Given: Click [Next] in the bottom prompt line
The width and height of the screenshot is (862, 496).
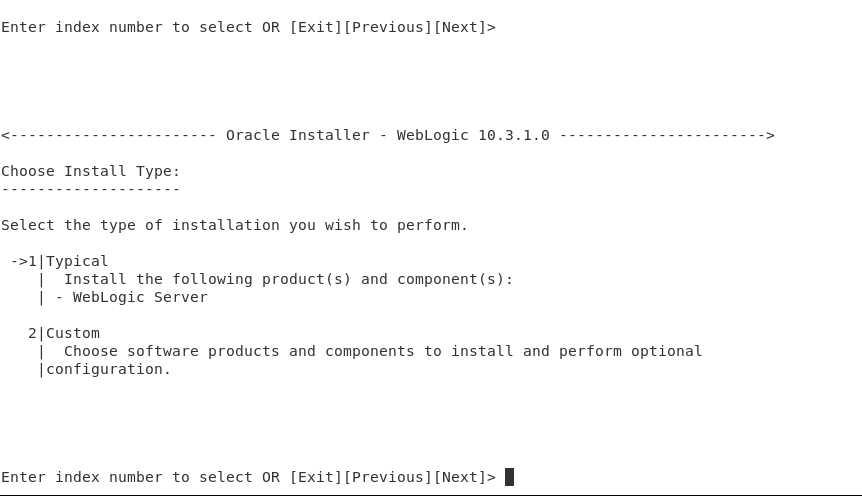Looking at the screenshot, I should [x=460, y=477].
